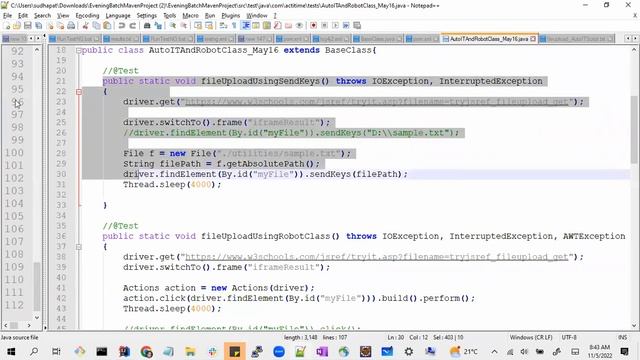
Task: Toggle Show All Characters pilcrow icon
Action: point(234,25)
